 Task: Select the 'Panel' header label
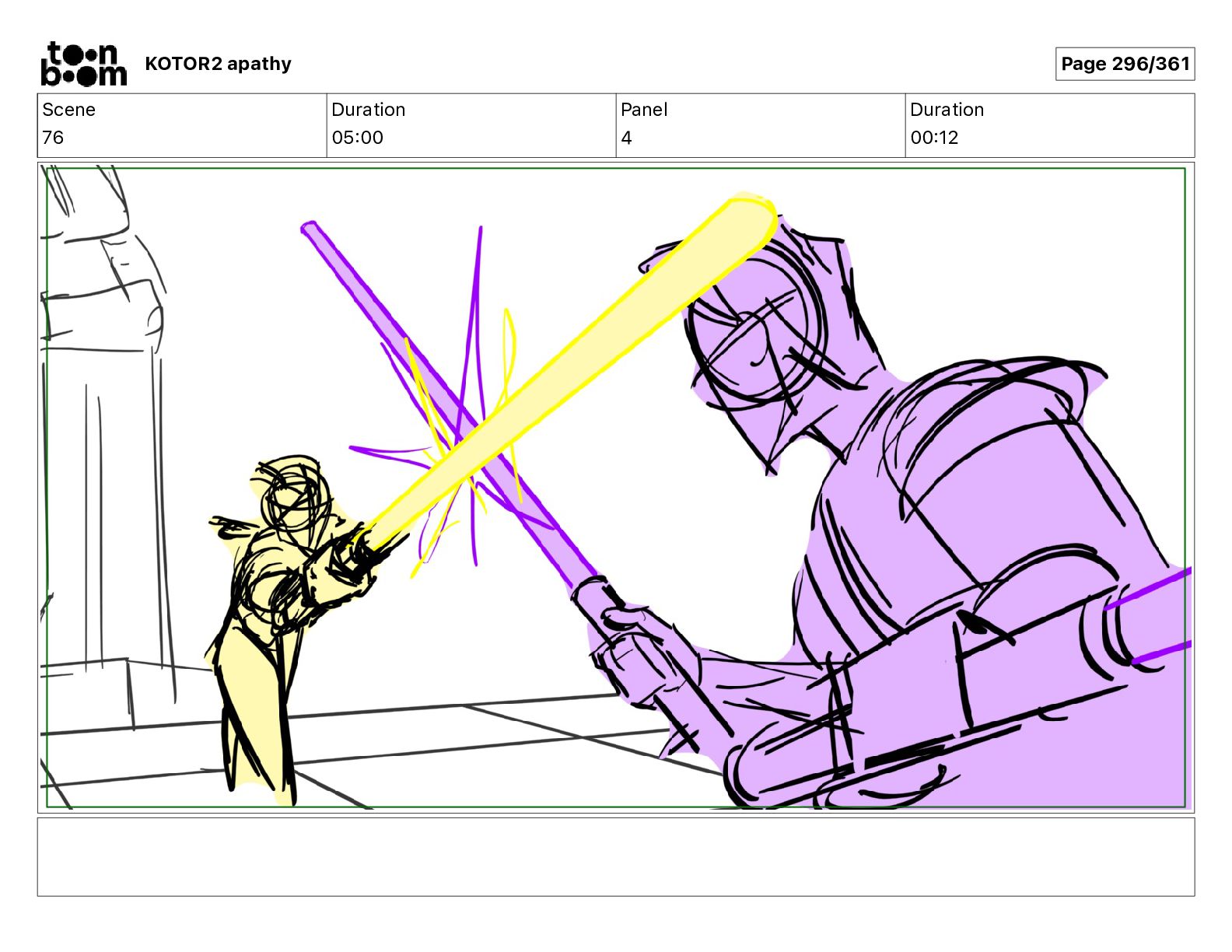click(x=644, y=110)
